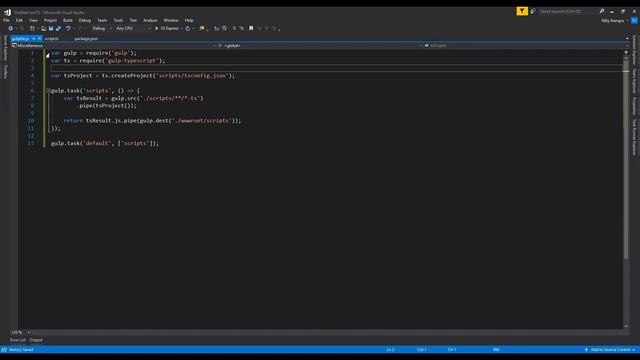Open the Debug menu
The height and width of the screenshot is (360, 640).
(85, 20)
